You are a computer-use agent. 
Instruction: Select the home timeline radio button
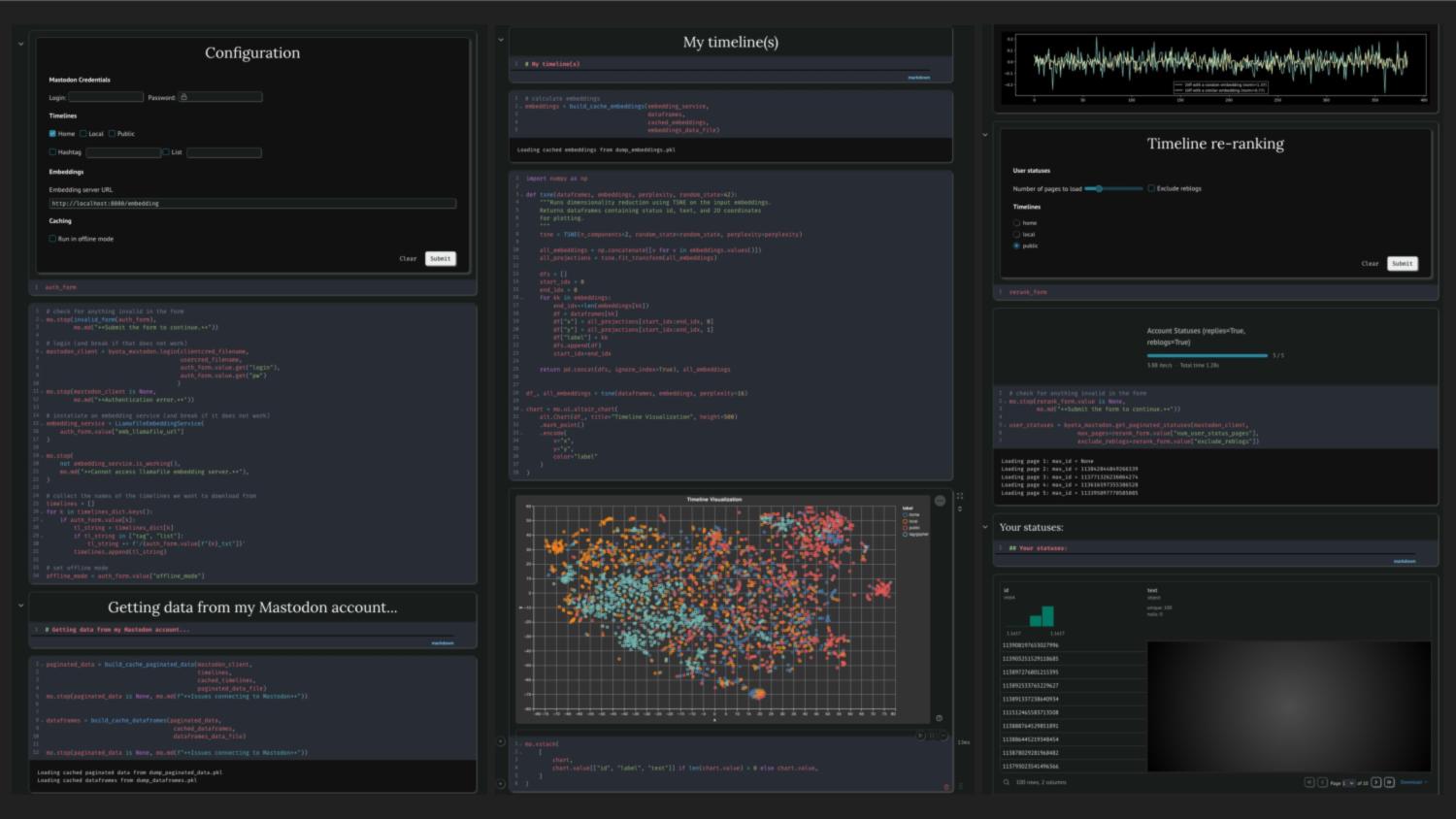[x=1016, y=223]
